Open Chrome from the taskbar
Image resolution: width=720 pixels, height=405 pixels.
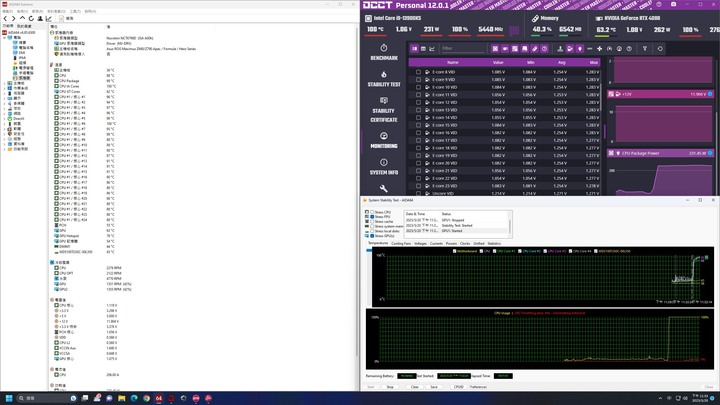pyautogui.click(x=146, y=398)
